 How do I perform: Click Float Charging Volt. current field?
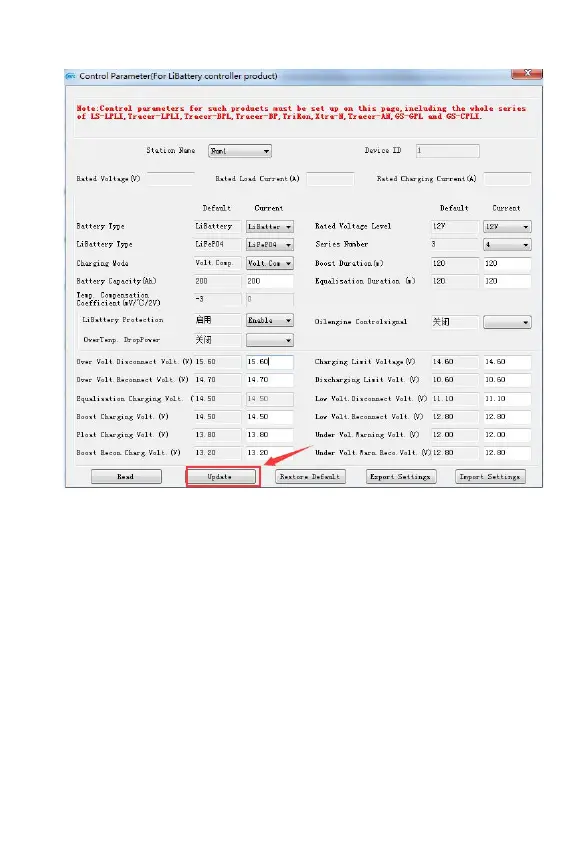pyautogui.click(x=270, y=435)
